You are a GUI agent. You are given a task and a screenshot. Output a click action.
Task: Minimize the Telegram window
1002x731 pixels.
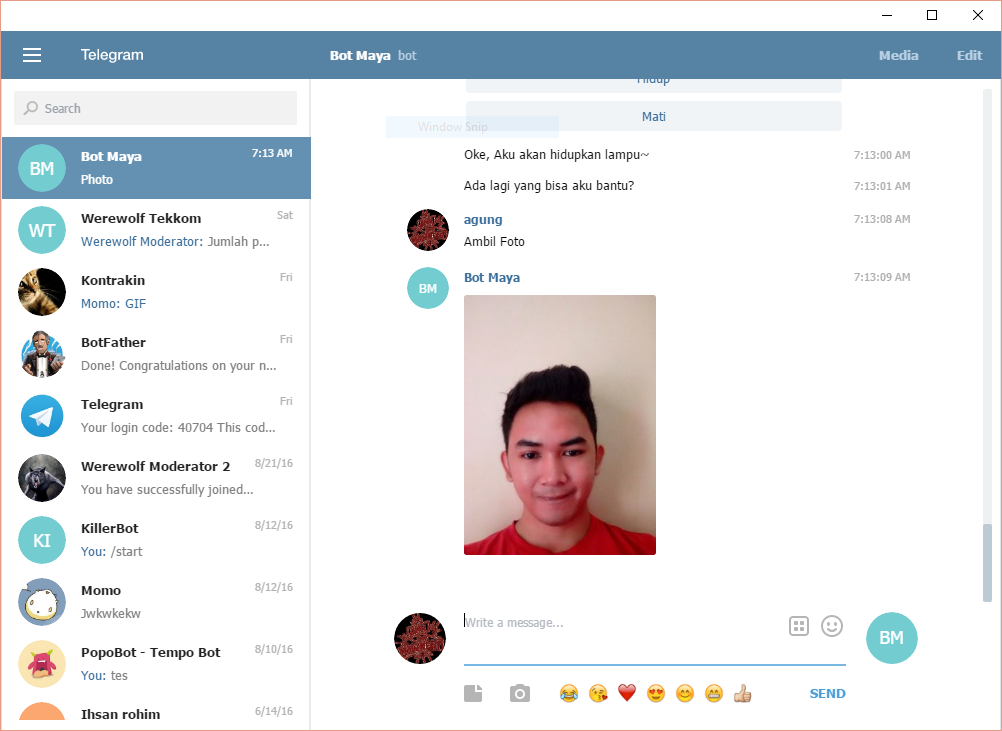887,15
